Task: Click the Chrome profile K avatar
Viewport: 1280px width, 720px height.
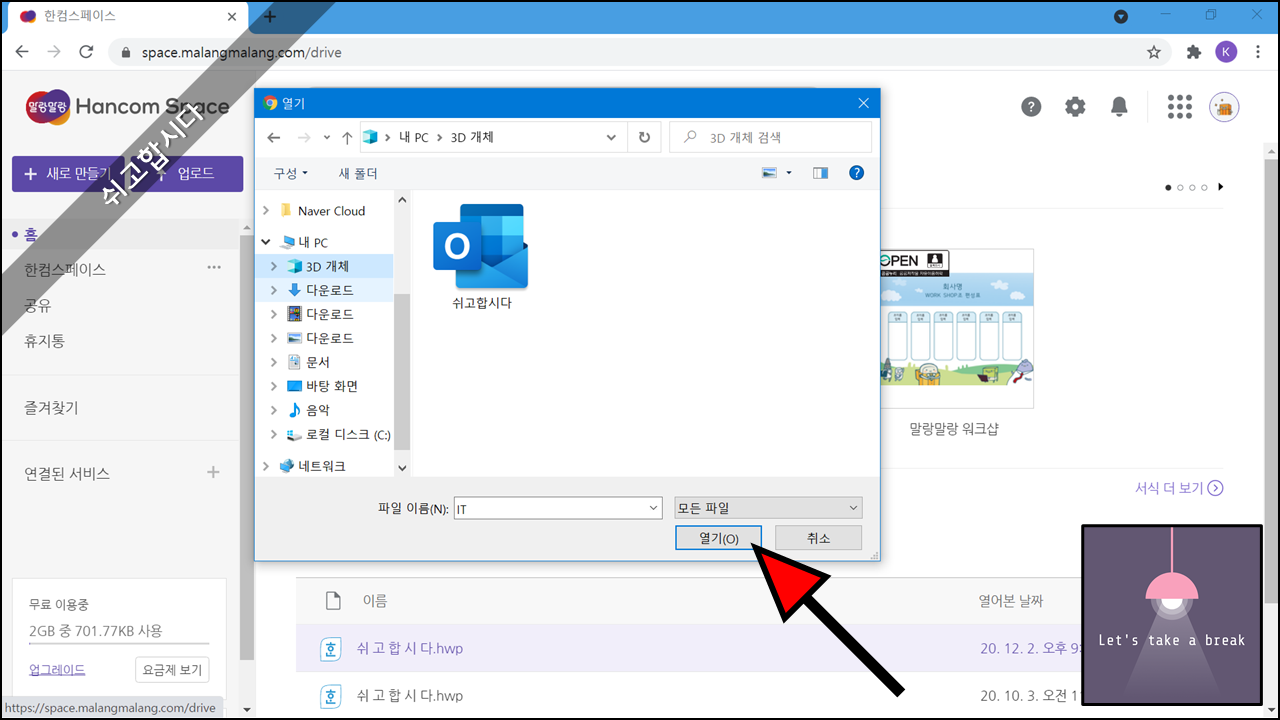Action: click(x=1226, y=52)
